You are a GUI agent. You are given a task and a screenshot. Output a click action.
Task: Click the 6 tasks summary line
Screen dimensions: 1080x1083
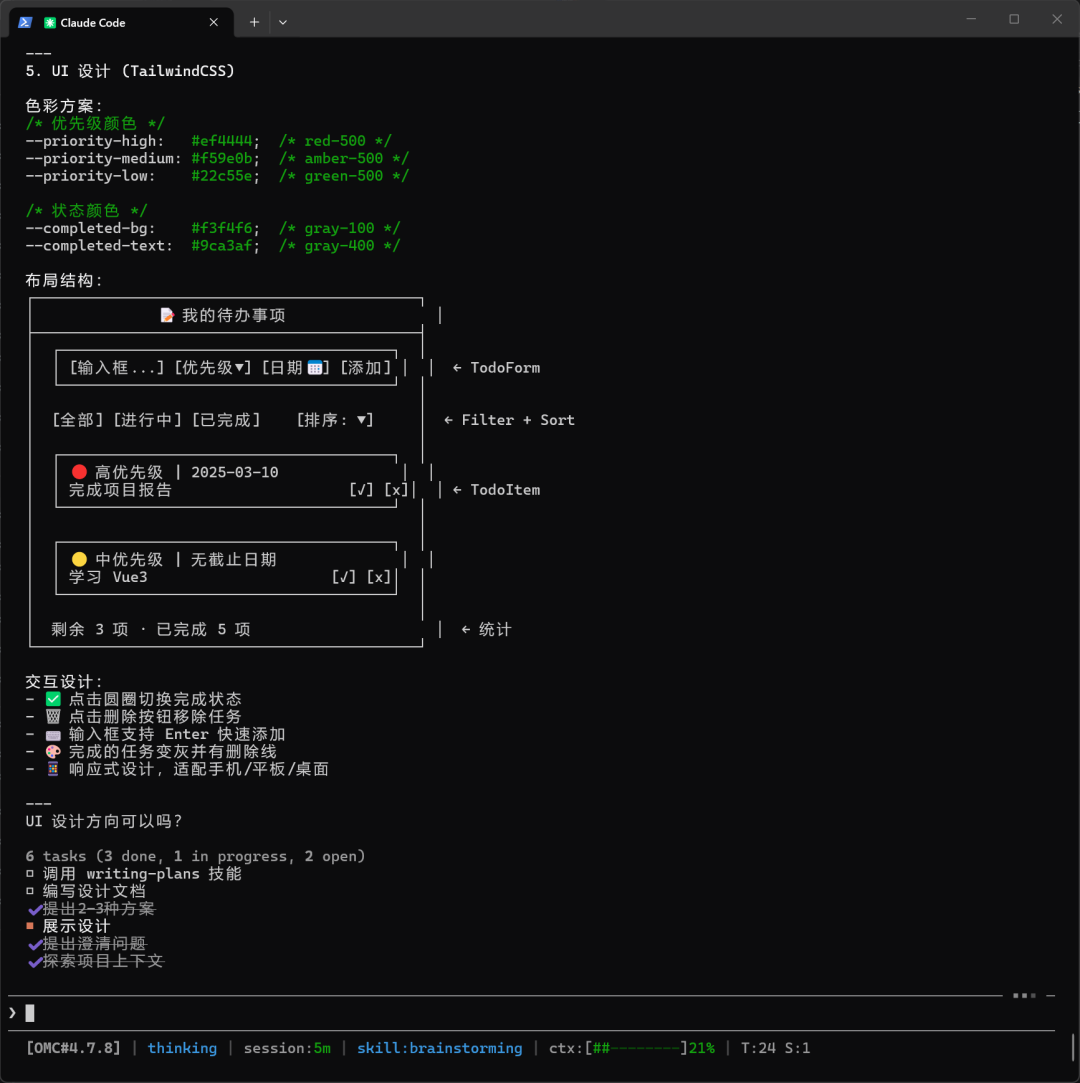(x=195, y=856)
